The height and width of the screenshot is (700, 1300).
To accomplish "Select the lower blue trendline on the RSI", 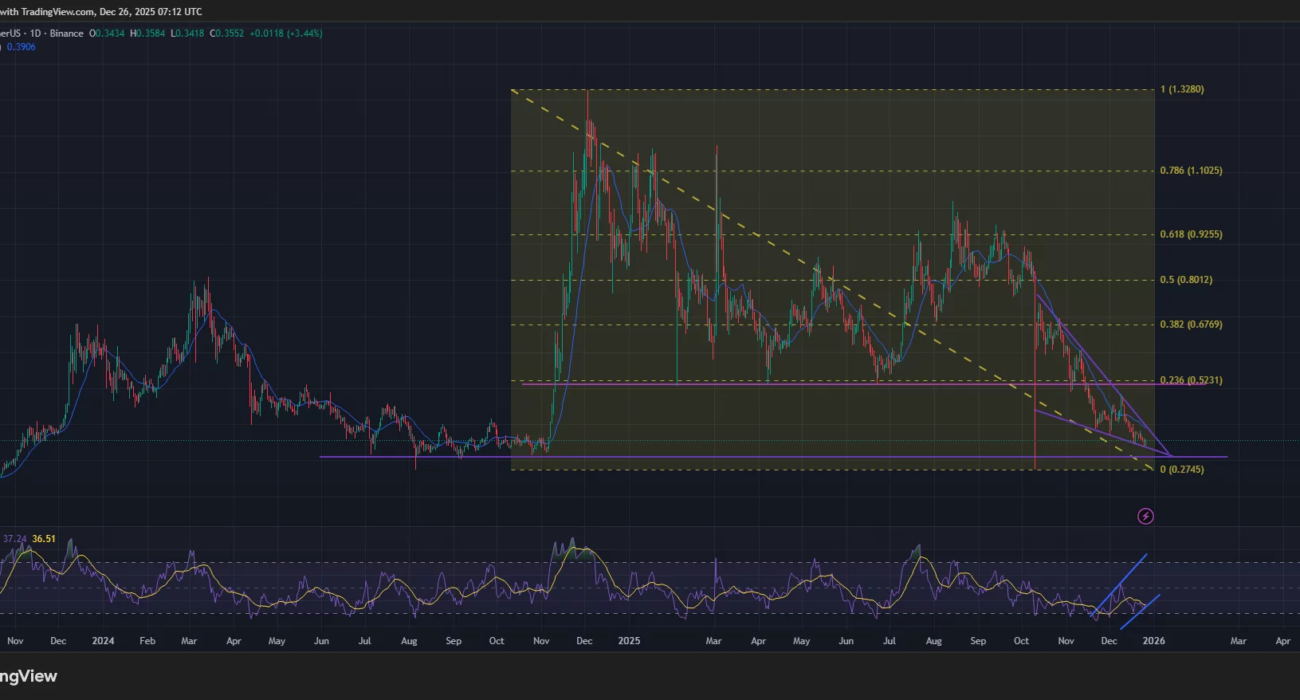I will pos(1140,612).
